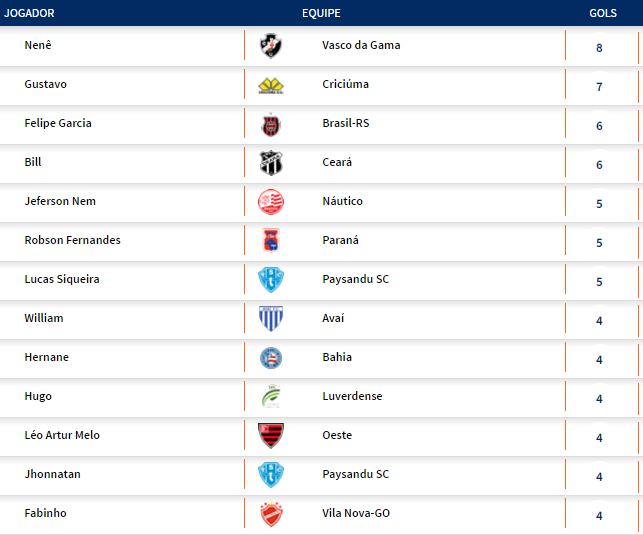The image size is (643, 535).
Task: Click the Náutico club crest
Action: (x=271, y=202)
